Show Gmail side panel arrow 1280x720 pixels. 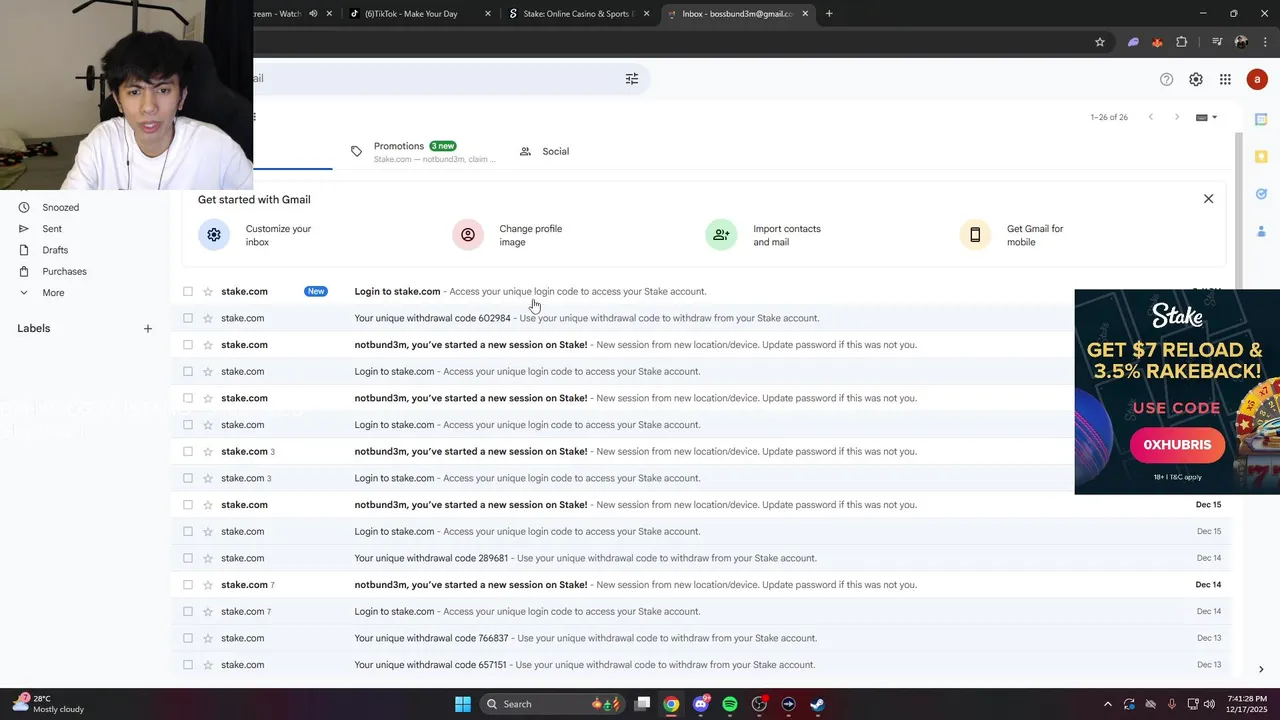tap(1261, 669)
